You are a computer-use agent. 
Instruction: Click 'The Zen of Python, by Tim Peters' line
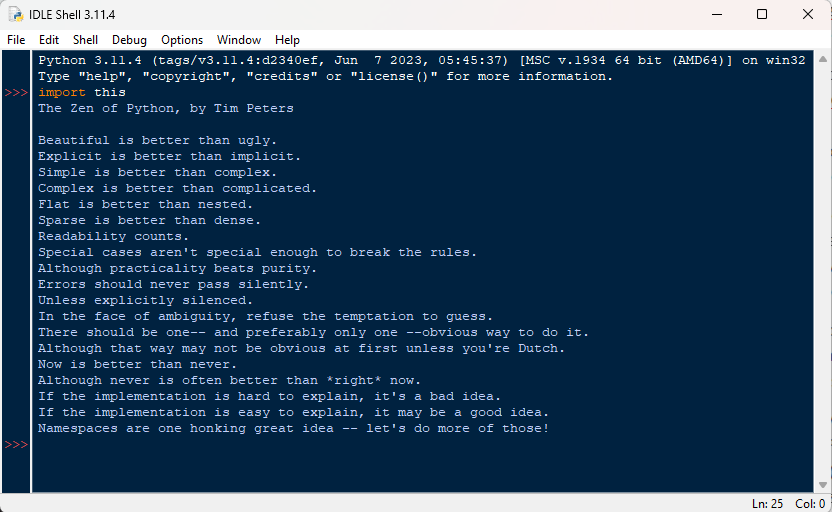point(165,108)
